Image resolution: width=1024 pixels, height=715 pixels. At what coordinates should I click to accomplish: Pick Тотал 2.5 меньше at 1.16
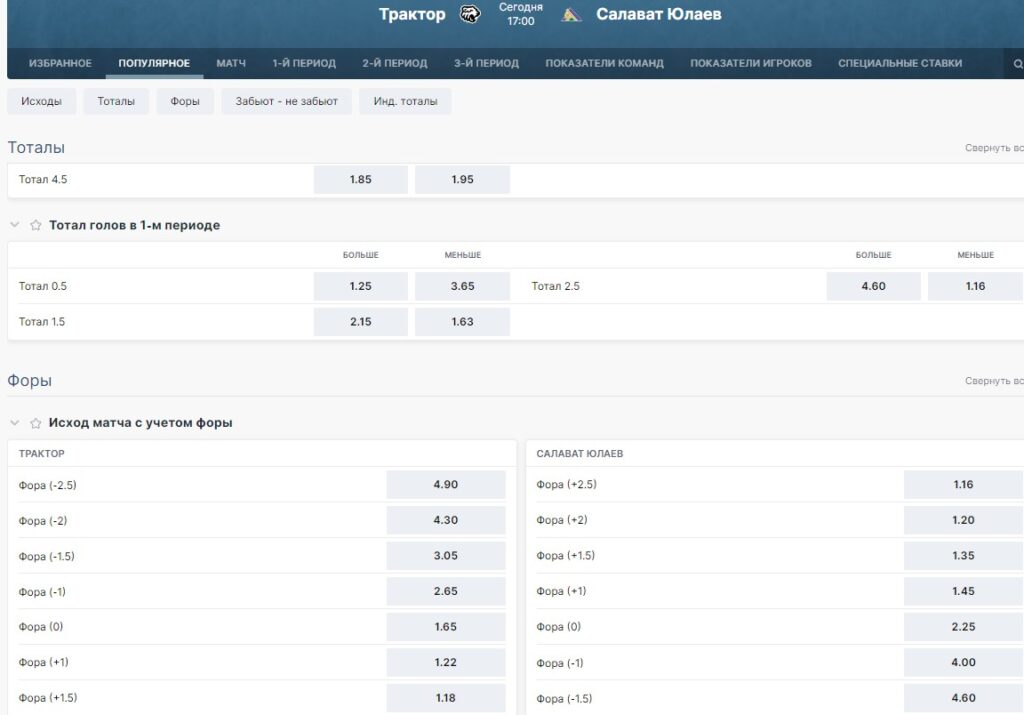pyautogui.click(x=976, y=286)
